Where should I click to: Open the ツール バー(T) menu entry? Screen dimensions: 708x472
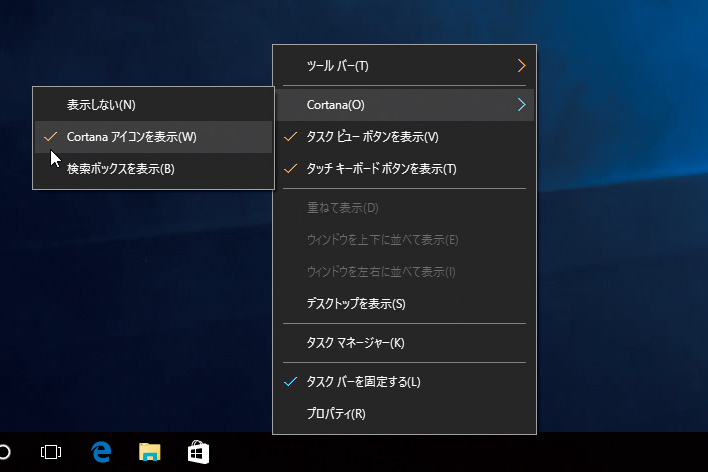click(405, 66)
